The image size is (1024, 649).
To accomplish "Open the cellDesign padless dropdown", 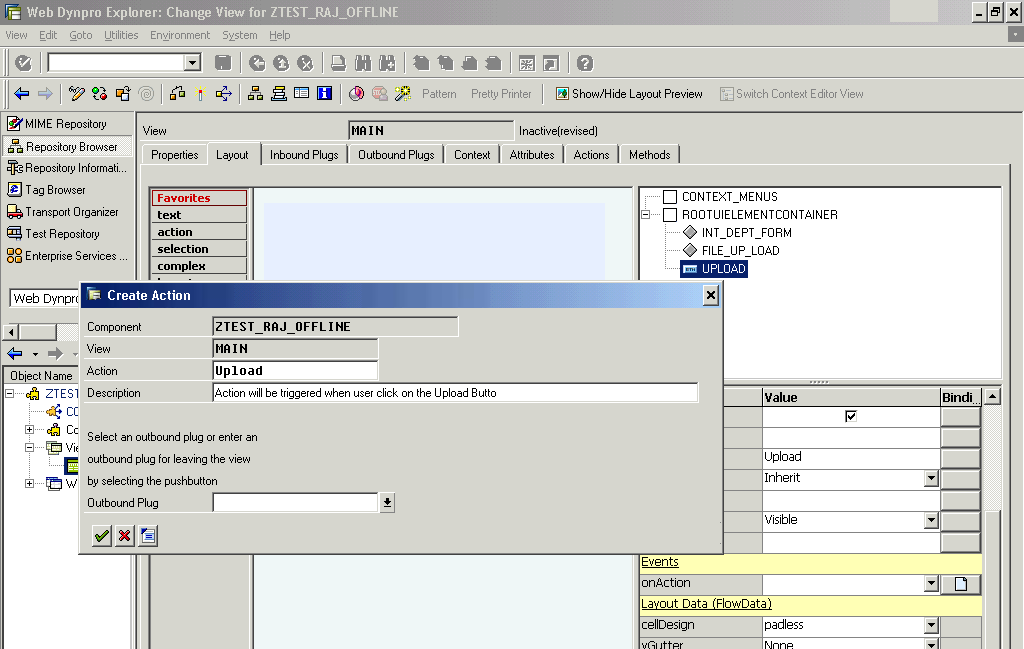I will [931, 626].
